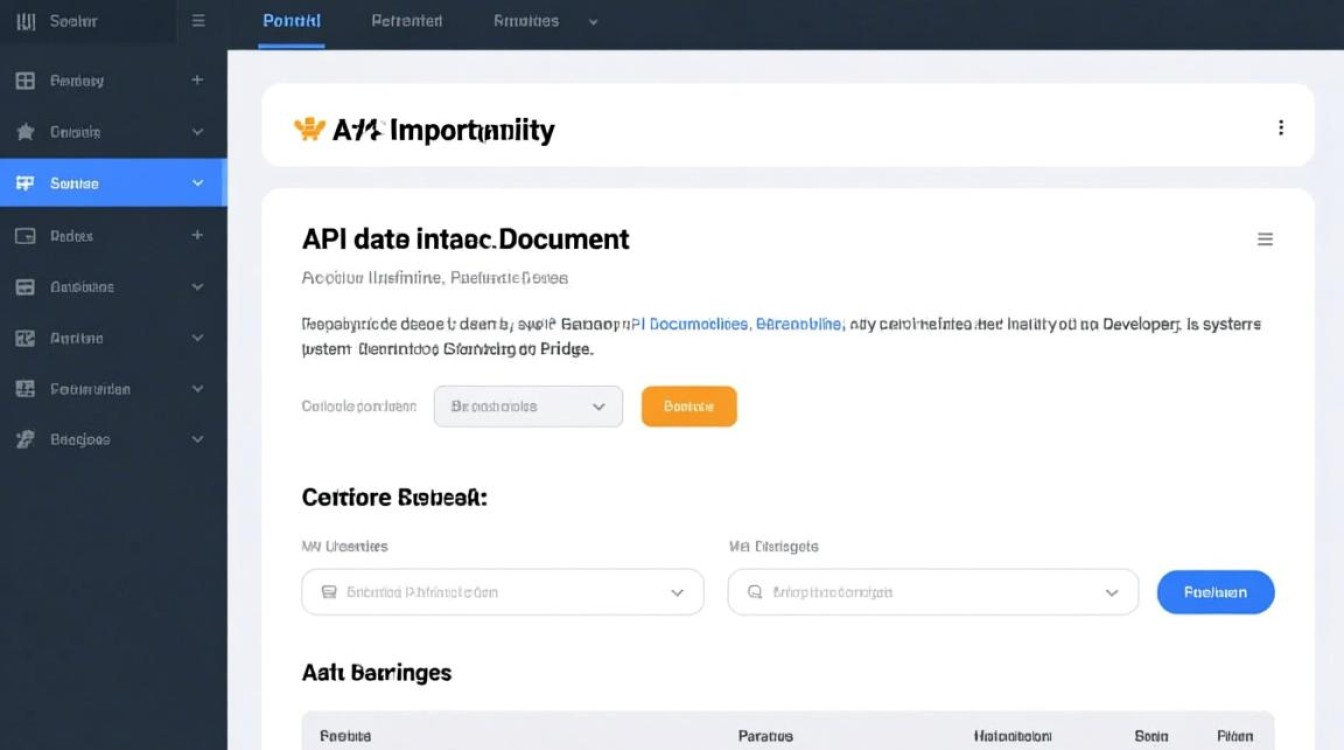Click the plus icon on the fourth sidebar row
The image size is (1344, 750).
point(197,235)
